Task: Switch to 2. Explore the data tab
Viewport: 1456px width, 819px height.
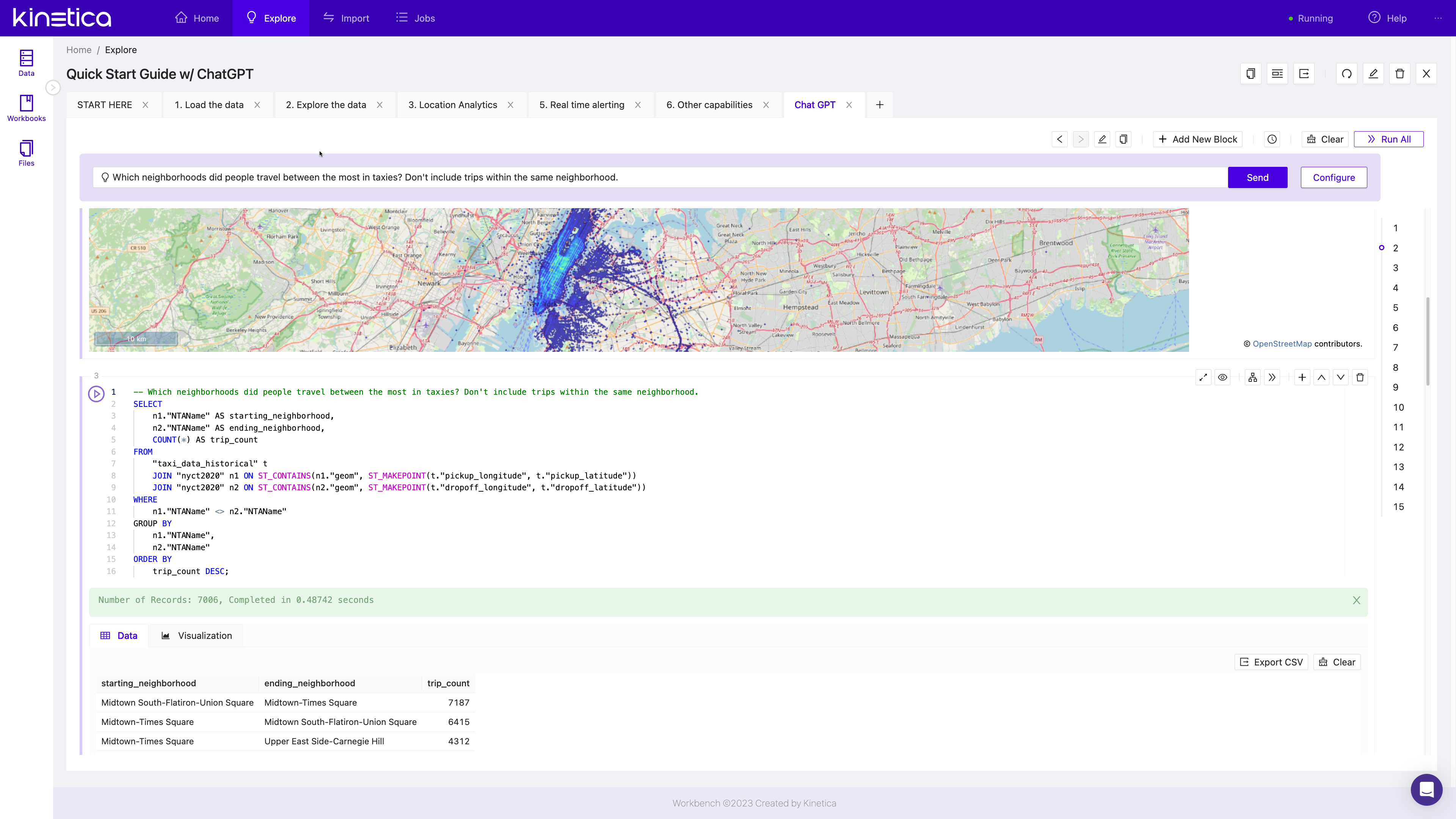Action: click(x=326, y=105)
